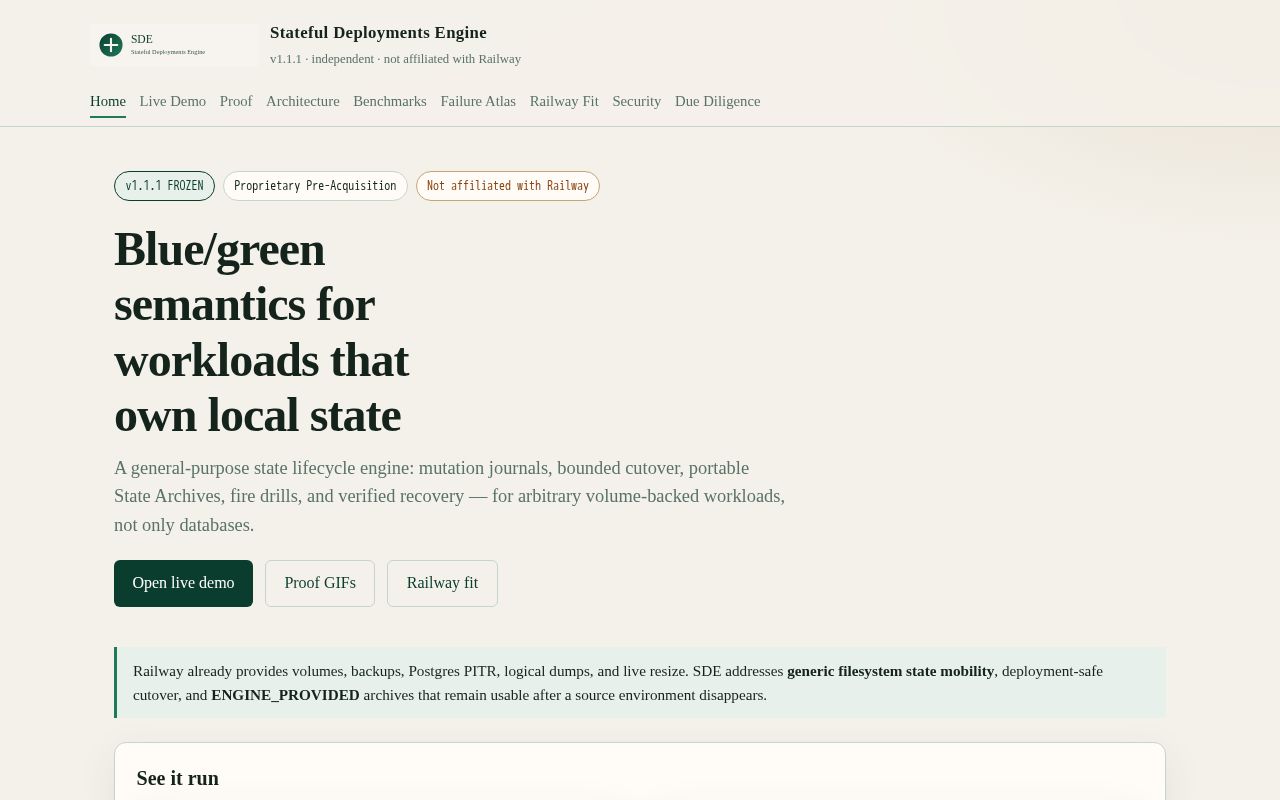Click the Railway fit button

[x=442, y=583]
